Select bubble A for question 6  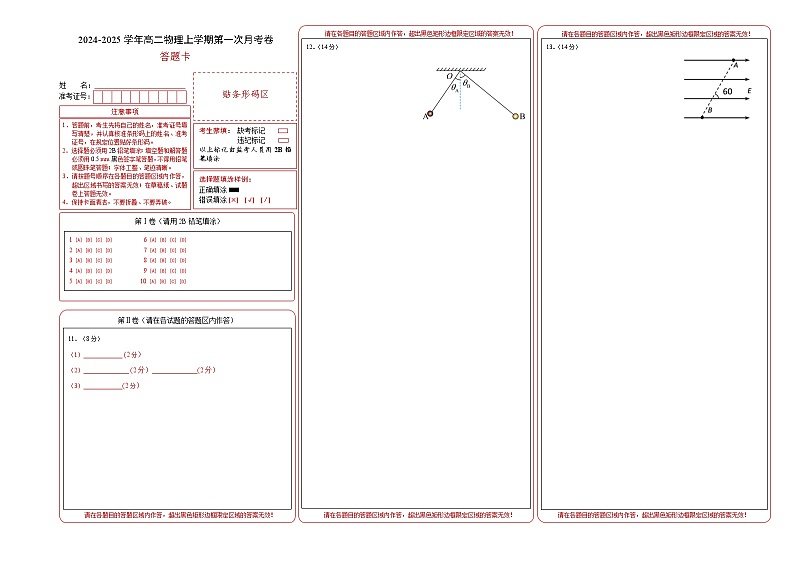(154, 240)
